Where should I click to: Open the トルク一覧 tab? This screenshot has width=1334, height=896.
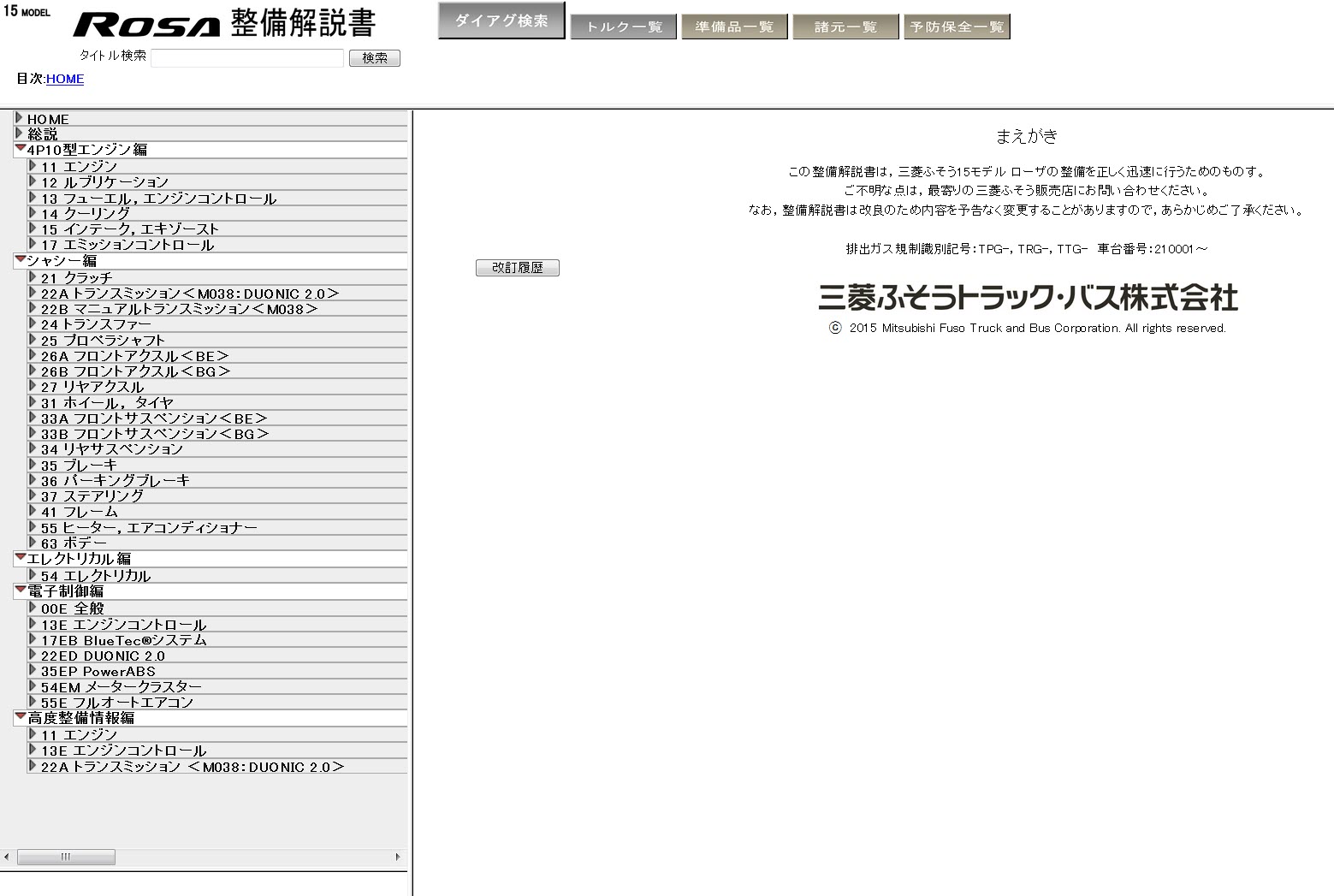point(623,27)
